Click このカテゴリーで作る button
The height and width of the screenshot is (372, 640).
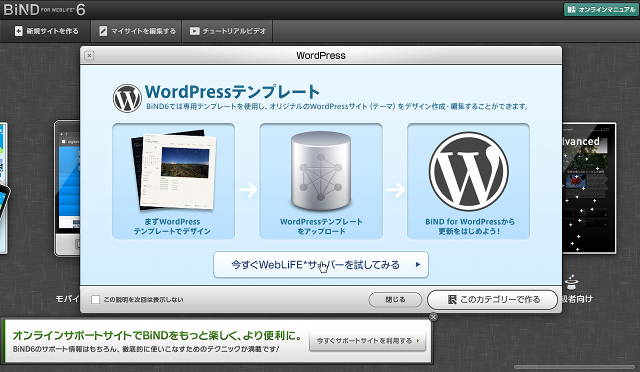[492, 300]
